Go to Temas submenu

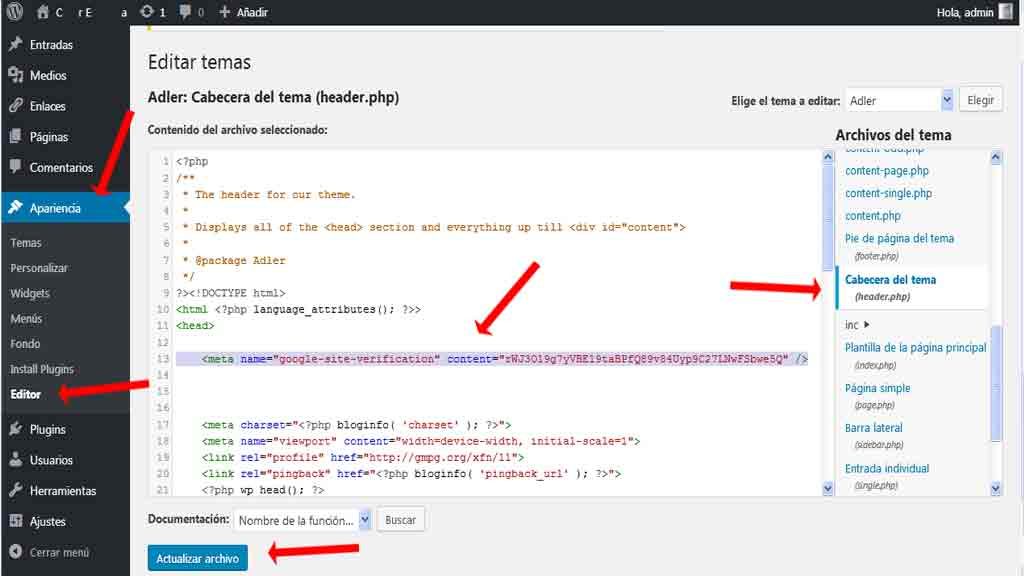point(26,243)
